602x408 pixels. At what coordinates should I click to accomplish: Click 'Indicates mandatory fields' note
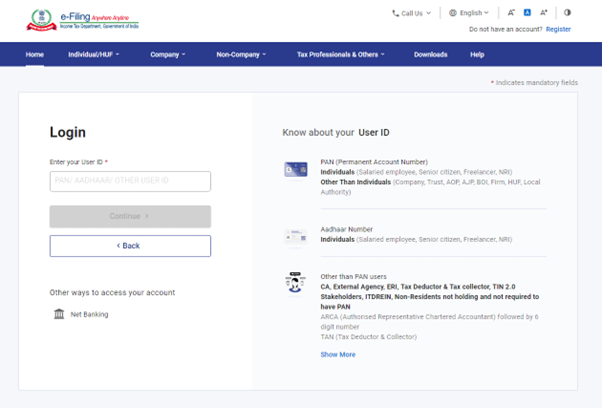coord(534,83)
